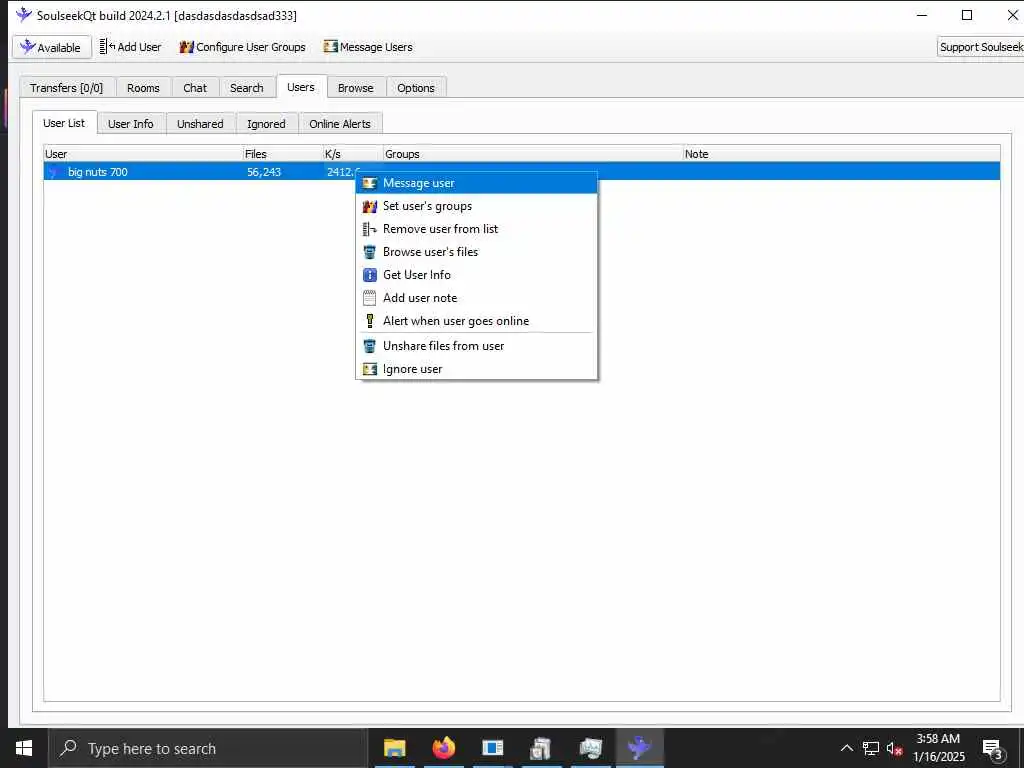The image size is (1024, 768).
Task: Click the Add User toolbar icon
Action: 107,47
